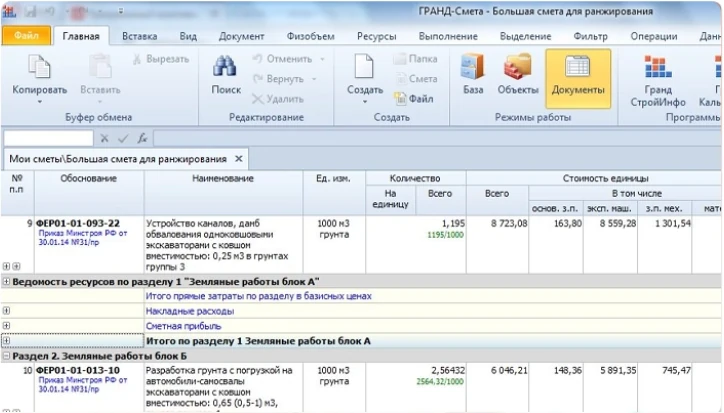Open the Физобъем ribbon tab
Viewport: 724px width, 413px height.
coord(310,36)
